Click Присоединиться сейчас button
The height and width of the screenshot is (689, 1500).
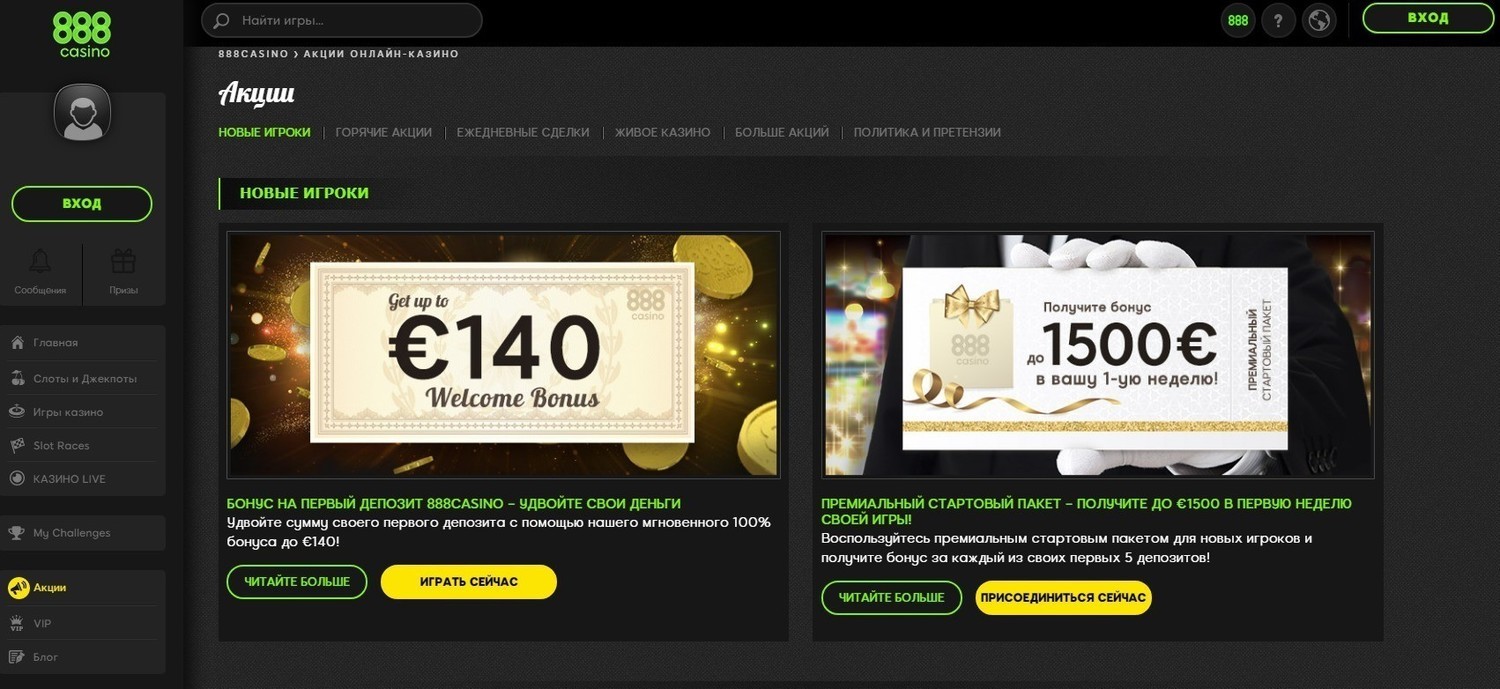point(1063,598)
